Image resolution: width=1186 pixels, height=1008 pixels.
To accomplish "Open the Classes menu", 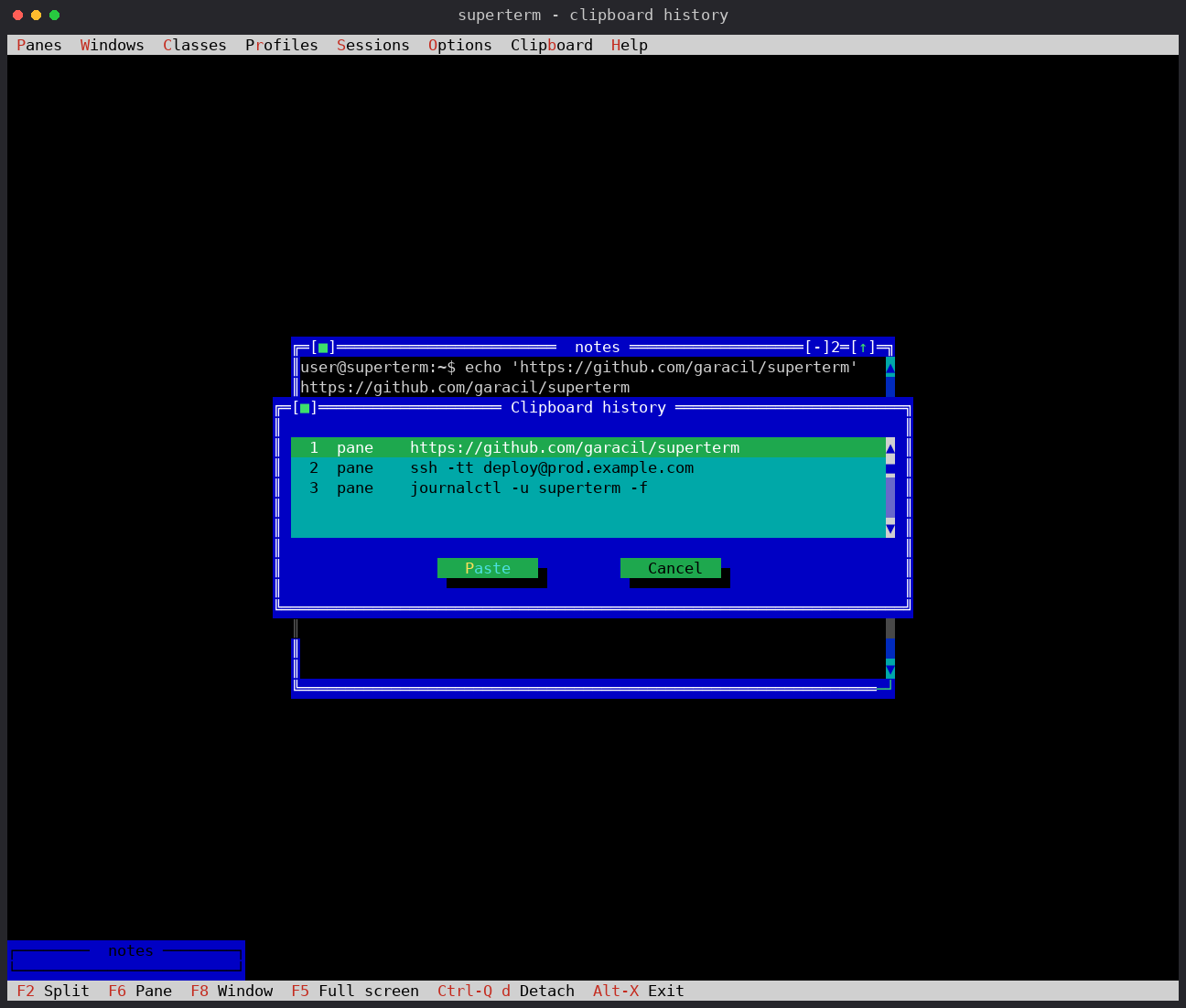I will pos(195,45).
